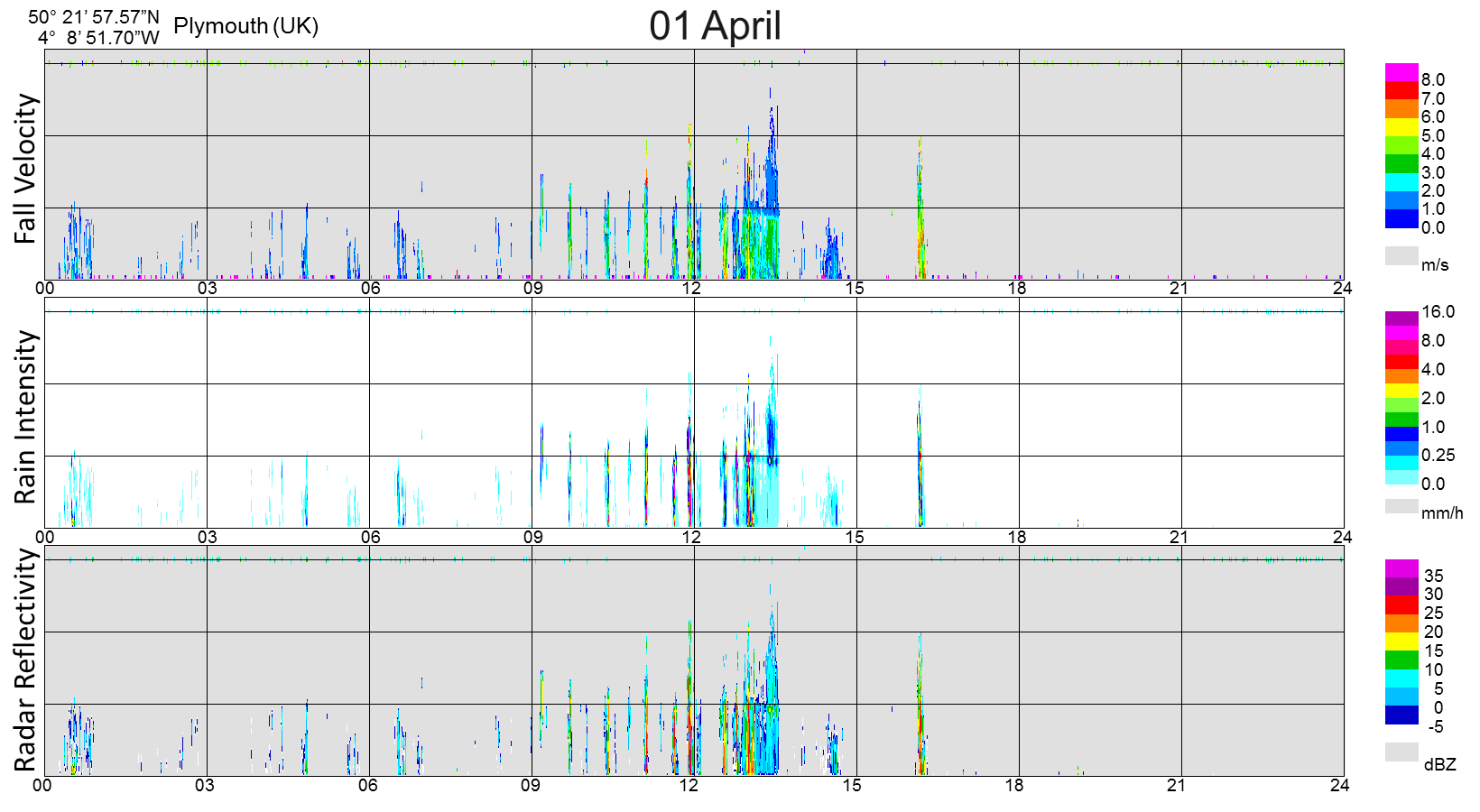This screenshot has height=812, width=1480.
Task: Click the light green 4.0 swatch in Fall Velocity legend
Action: [x=1401, y=145]
